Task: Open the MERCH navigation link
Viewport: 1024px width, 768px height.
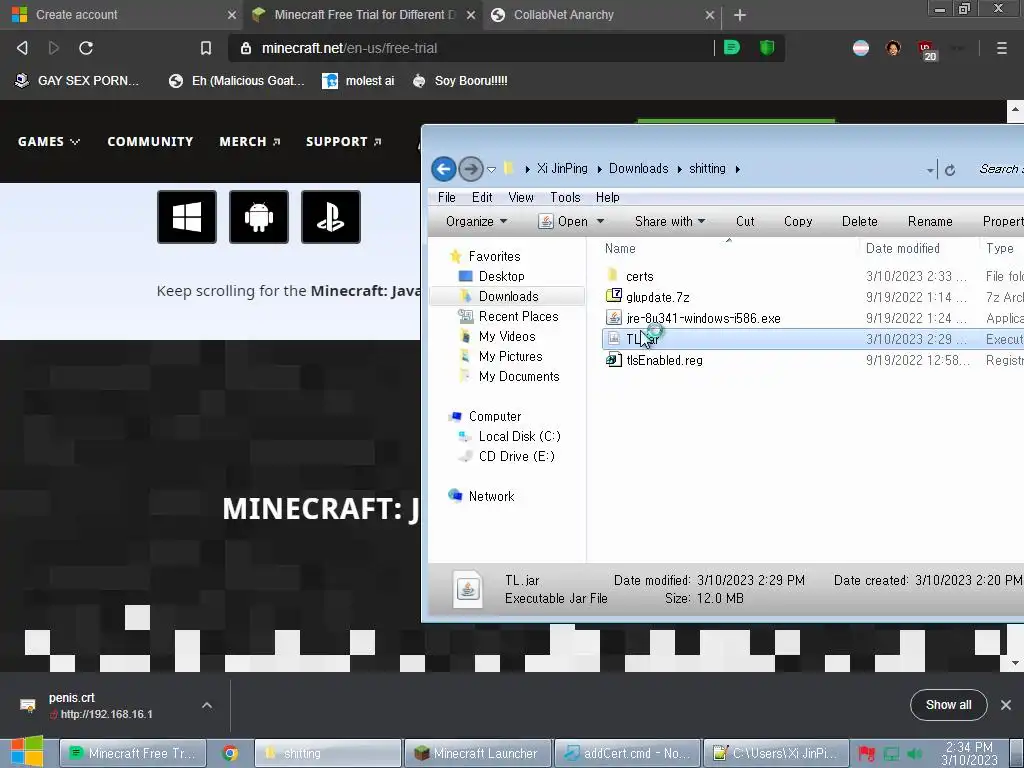Action: [249, 142]
